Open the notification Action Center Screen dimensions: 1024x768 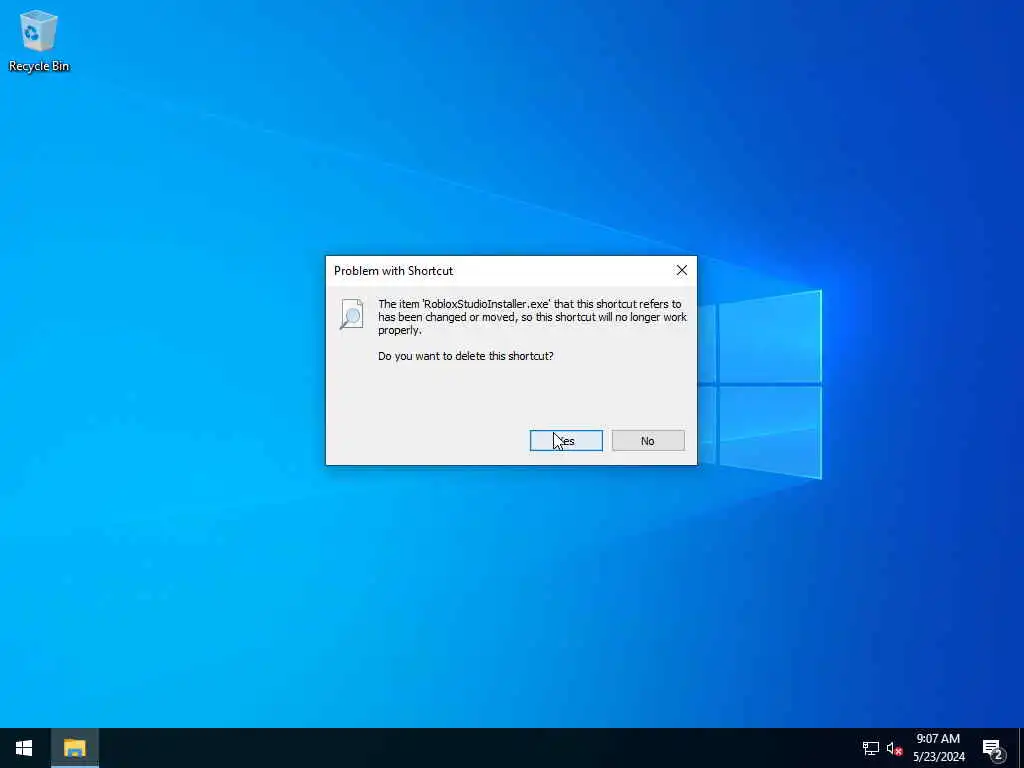(x=993, y=748)
